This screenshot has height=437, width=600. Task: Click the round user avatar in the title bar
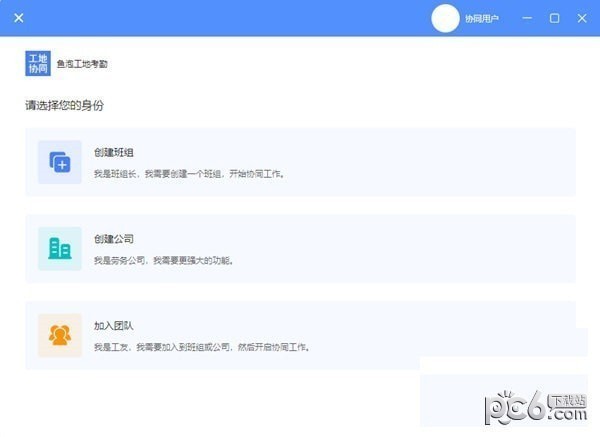[x=447, y=18]
